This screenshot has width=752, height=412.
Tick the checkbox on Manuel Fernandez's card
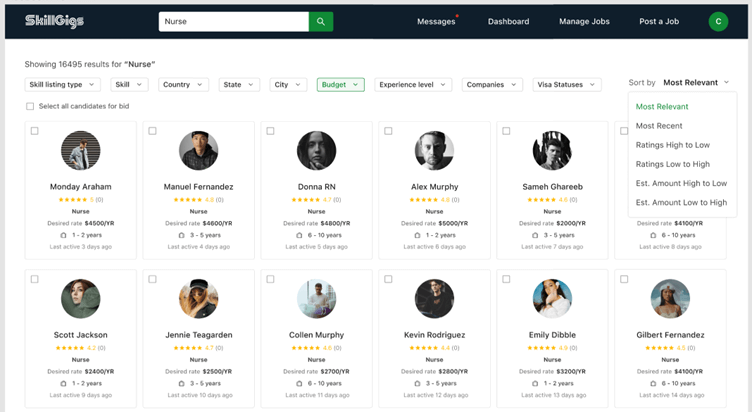(152, 131)
